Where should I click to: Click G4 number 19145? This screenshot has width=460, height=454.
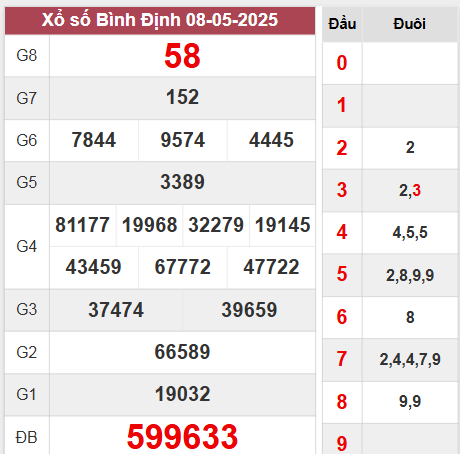point(283,225)
